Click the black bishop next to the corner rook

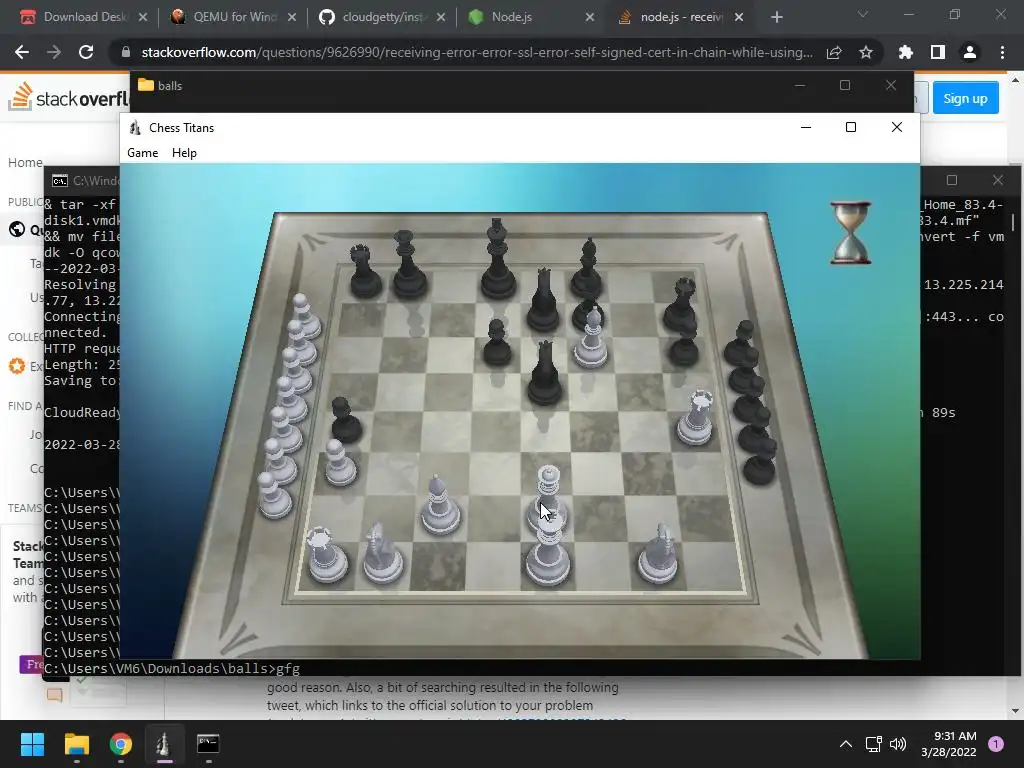[407, 265]
